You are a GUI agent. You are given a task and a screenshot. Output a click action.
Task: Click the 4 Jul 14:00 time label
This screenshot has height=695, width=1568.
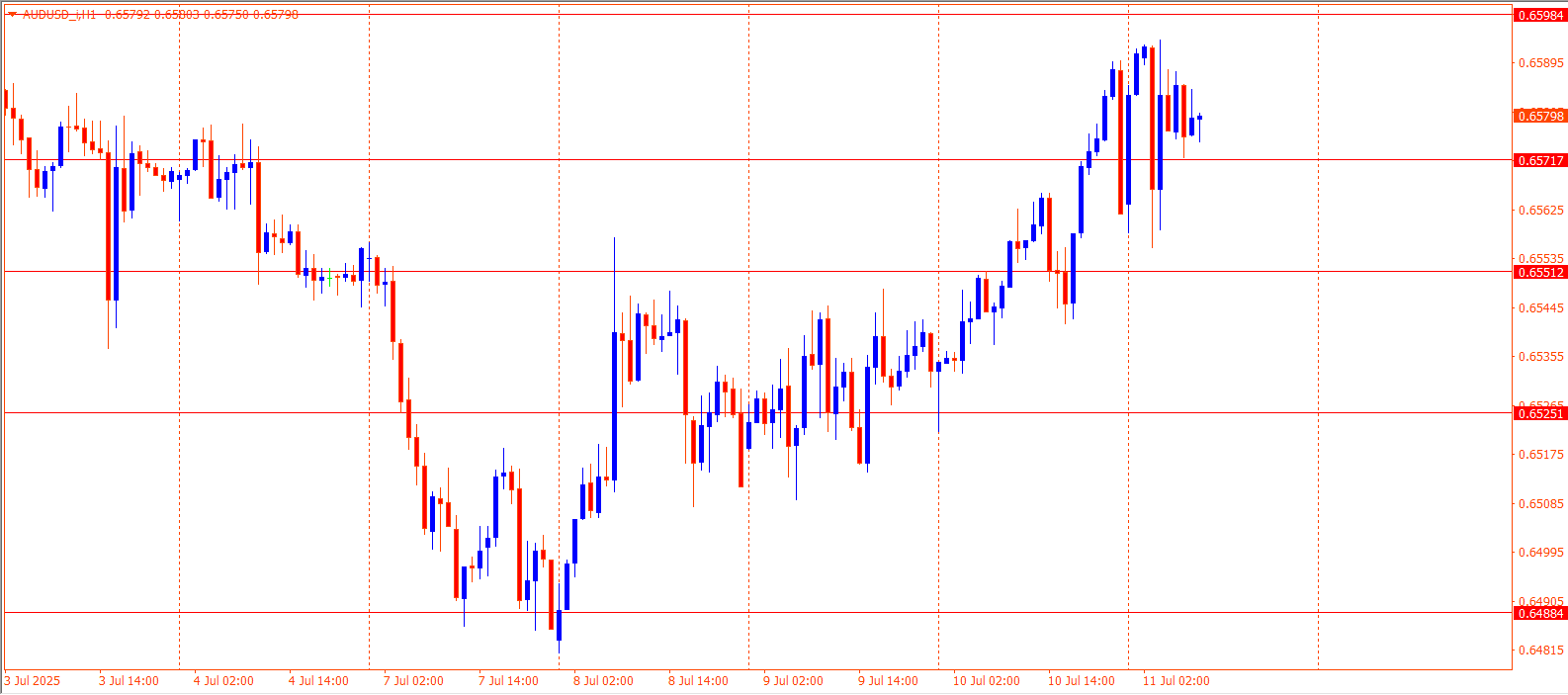[318, 680]
